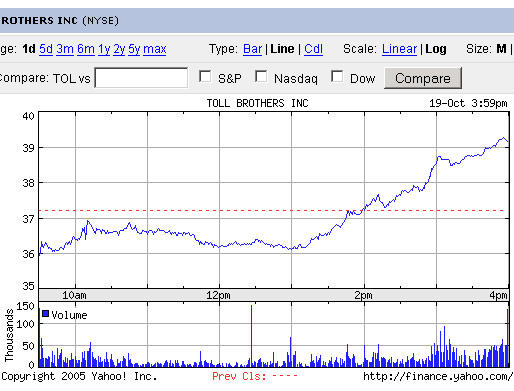514x391 pixels.
Task: Click the 10am time axis label
Action: click(x=74, y=295)
